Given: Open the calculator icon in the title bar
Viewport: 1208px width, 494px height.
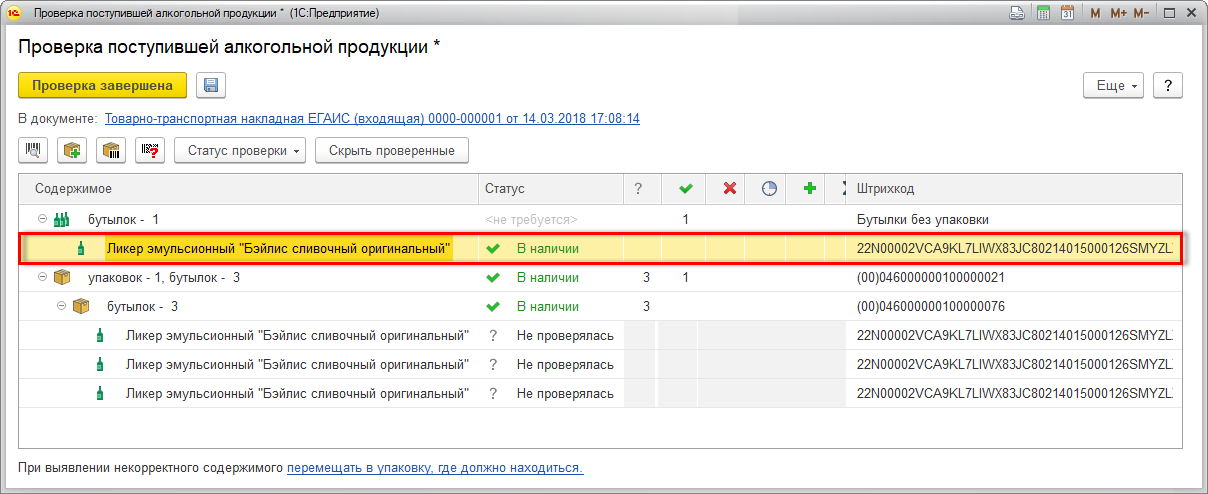Looking at the screenshot, I should 1043,13.
